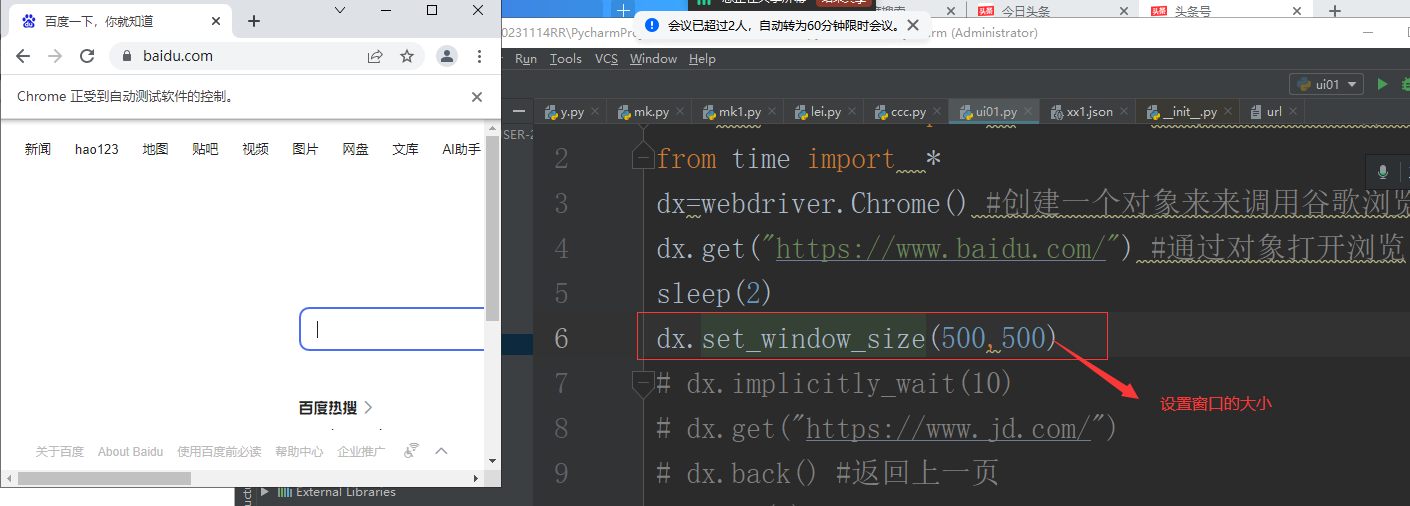Open 地图 link on Baidu
Viewport: 1410px width, 506px height.
click(155, 149)
